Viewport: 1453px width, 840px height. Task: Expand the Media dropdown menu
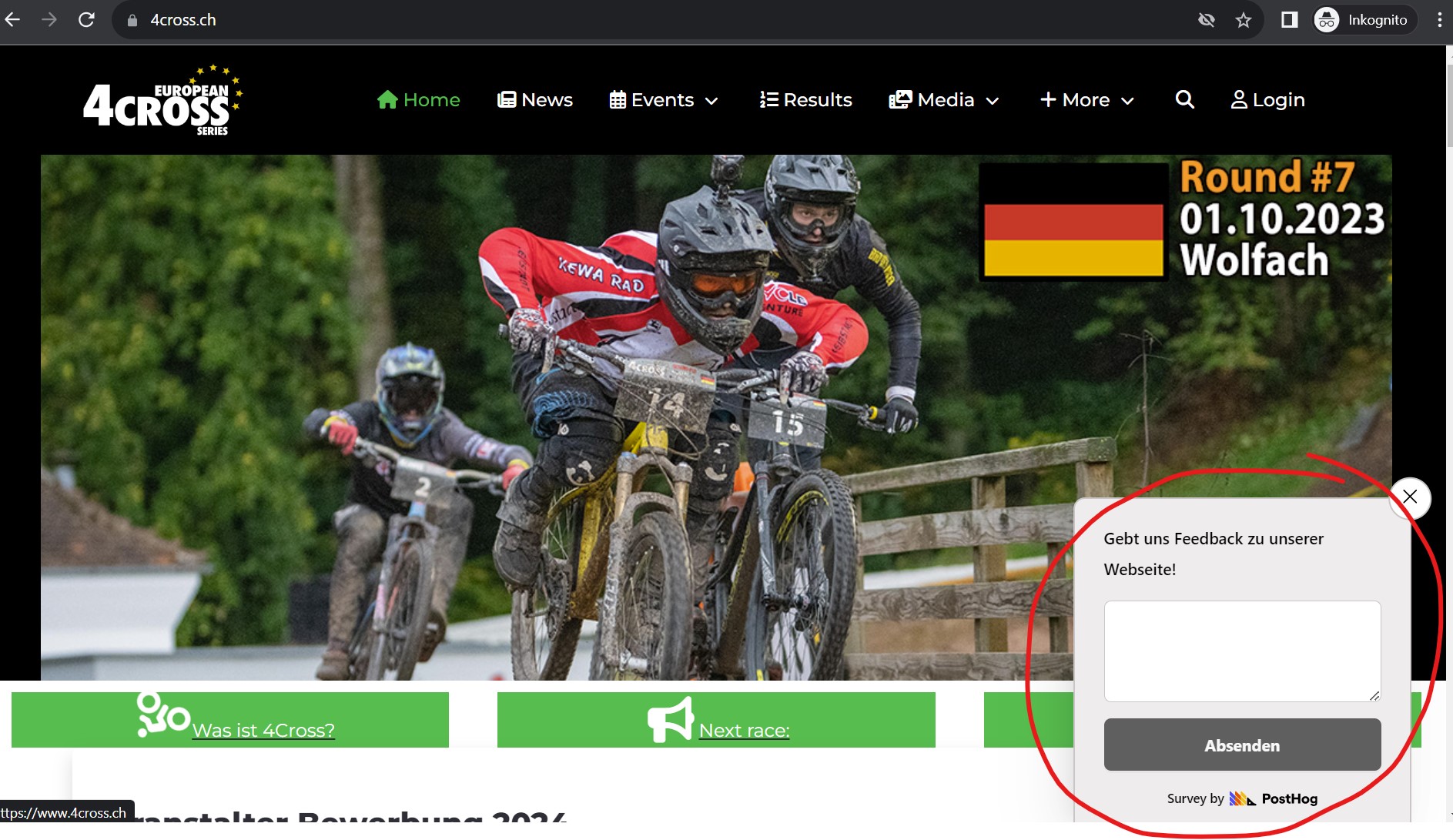tap(944, 100)
